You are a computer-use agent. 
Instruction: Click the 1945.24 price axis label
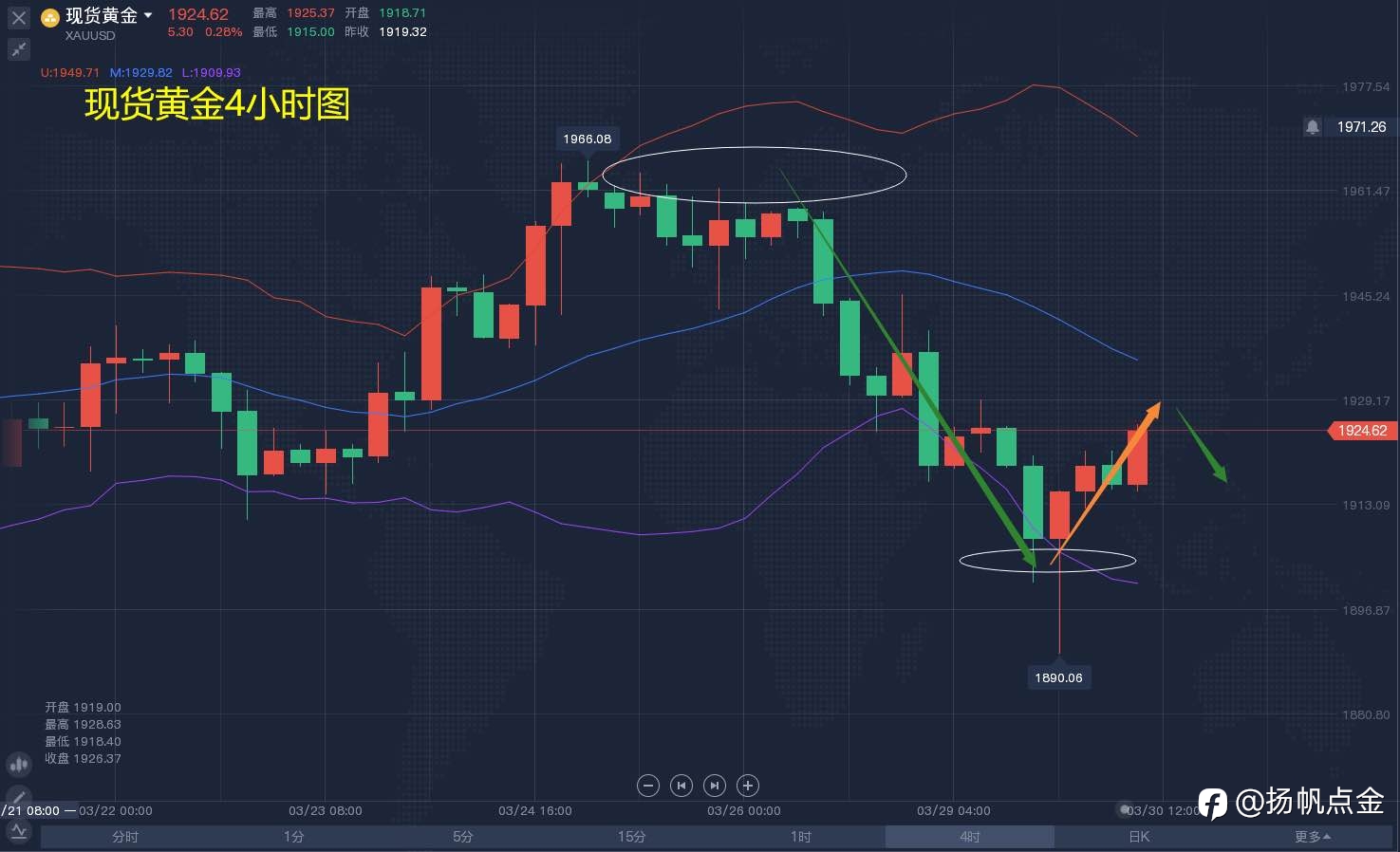click(x=1366, y=296)
